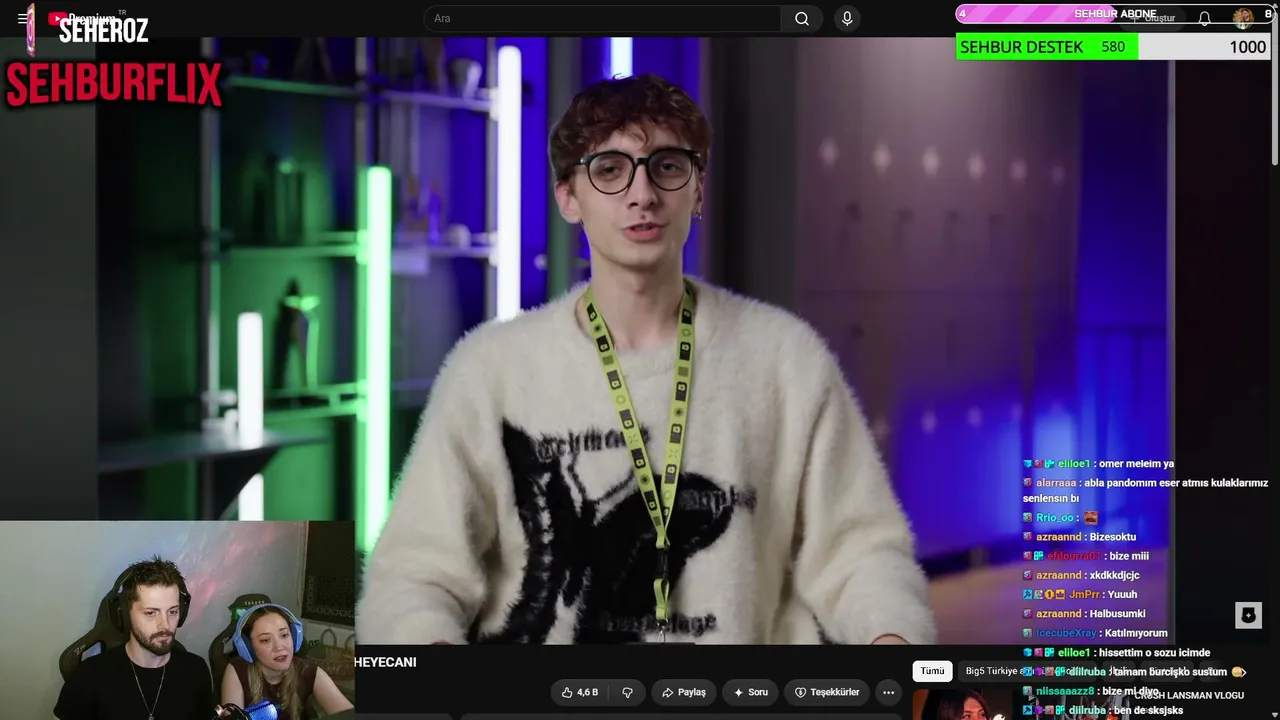Open the recommended video thumbnail under the chips

coord(965,704)
